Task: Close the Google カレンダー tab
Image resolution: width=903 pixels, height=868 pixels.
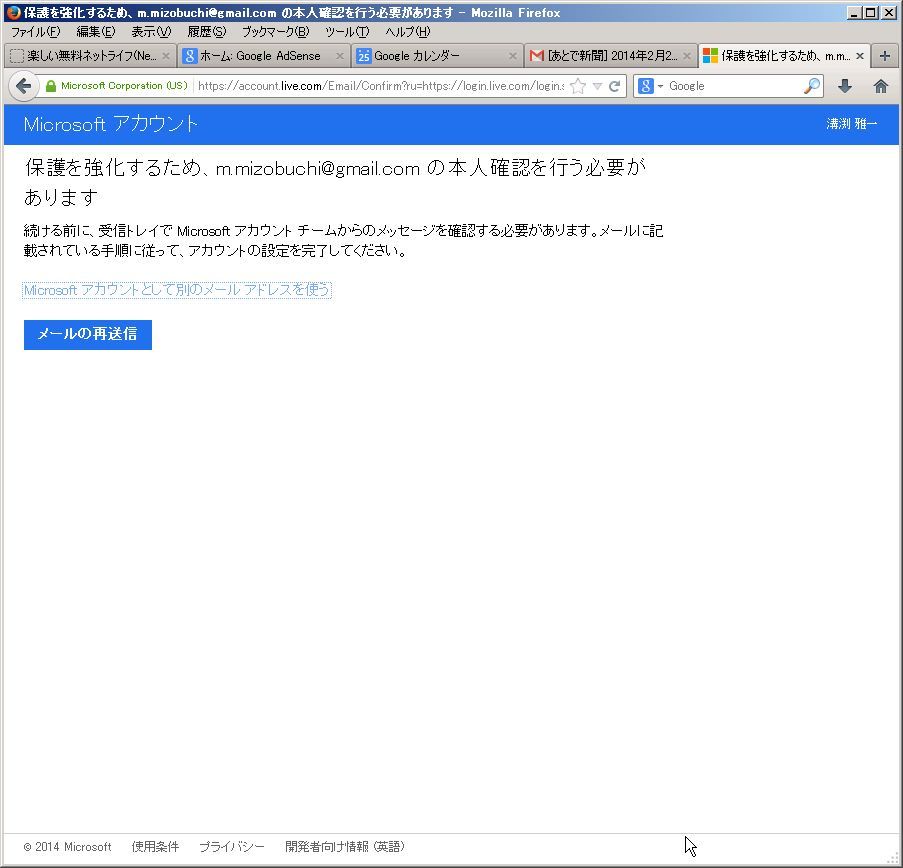Action: pos(513,56)
